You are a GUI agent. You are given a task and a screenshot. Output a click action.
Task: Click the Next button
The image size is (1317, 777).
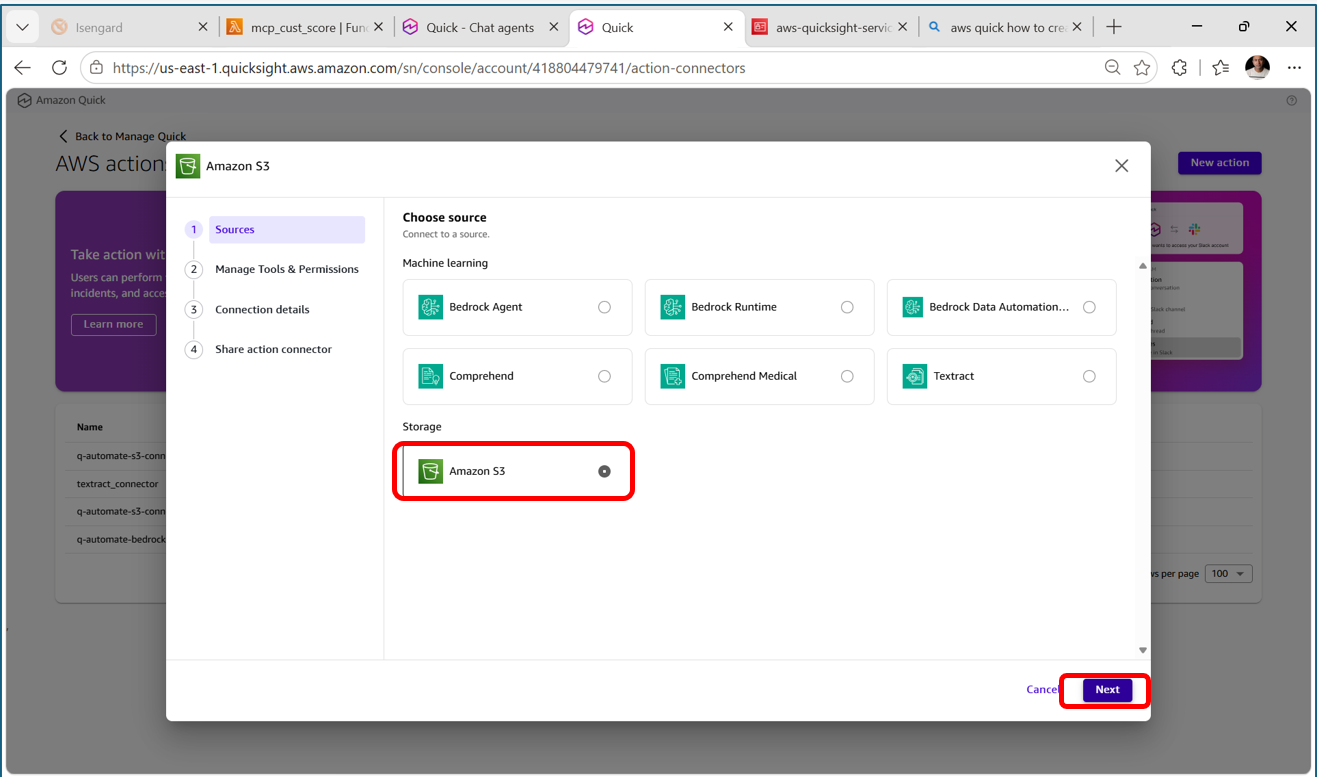point(1107,690)
